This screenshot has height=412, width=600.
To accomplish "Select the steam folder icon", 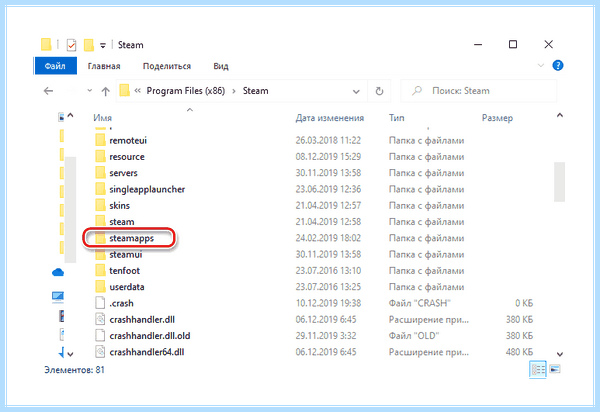I will [100, 221].
